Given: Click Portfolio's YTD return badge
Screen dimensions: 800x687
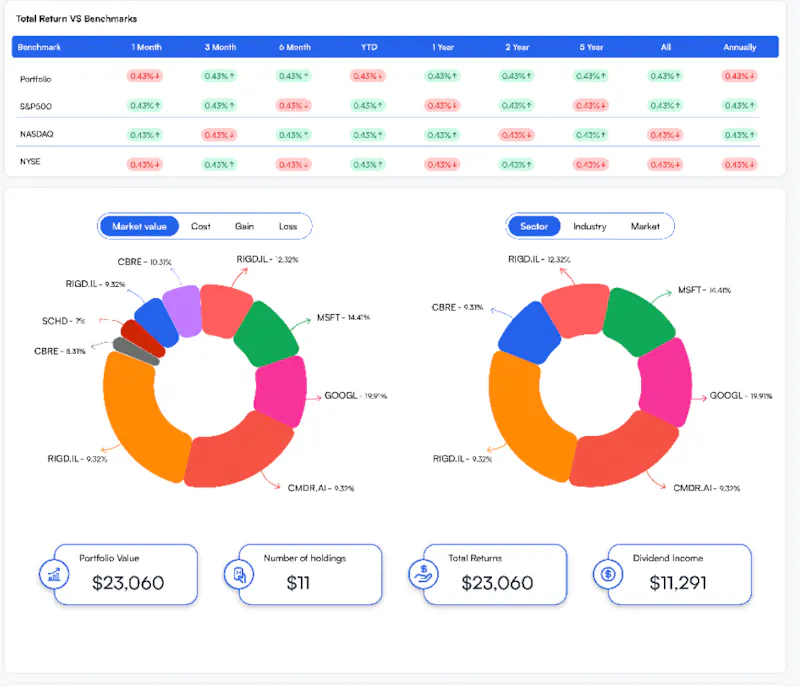Looking at the screenshot, I should click(x=368, y=76).
